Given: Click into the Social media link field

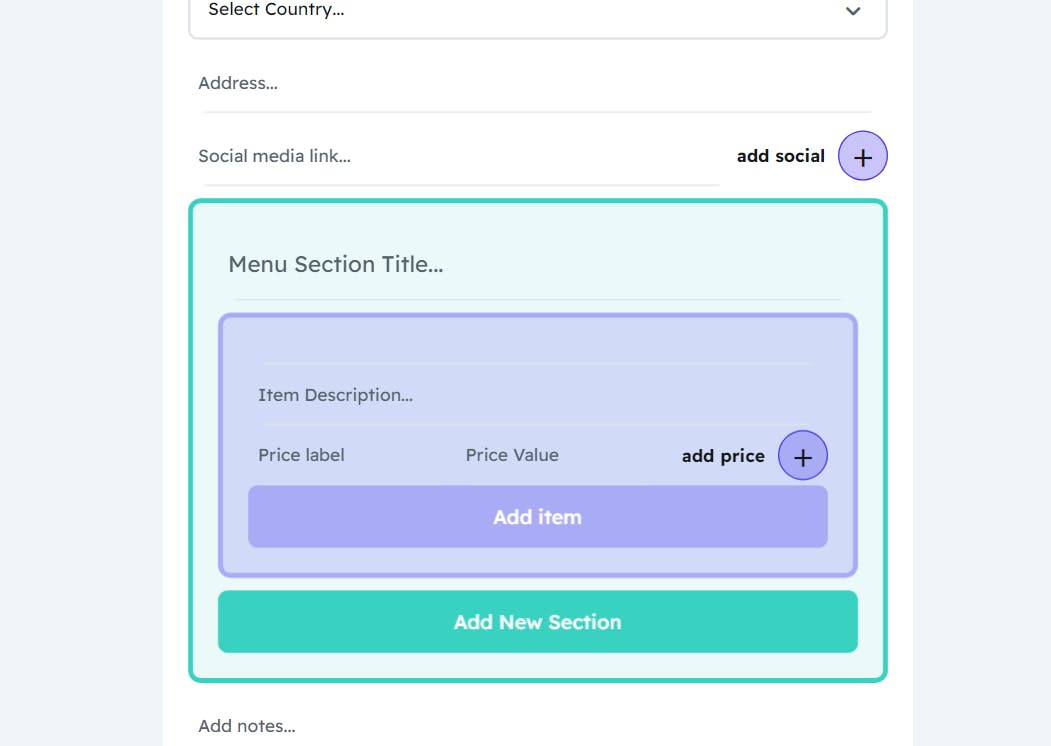Looking at the screenshot, I should pyautogui.click(x=460, y=156).
